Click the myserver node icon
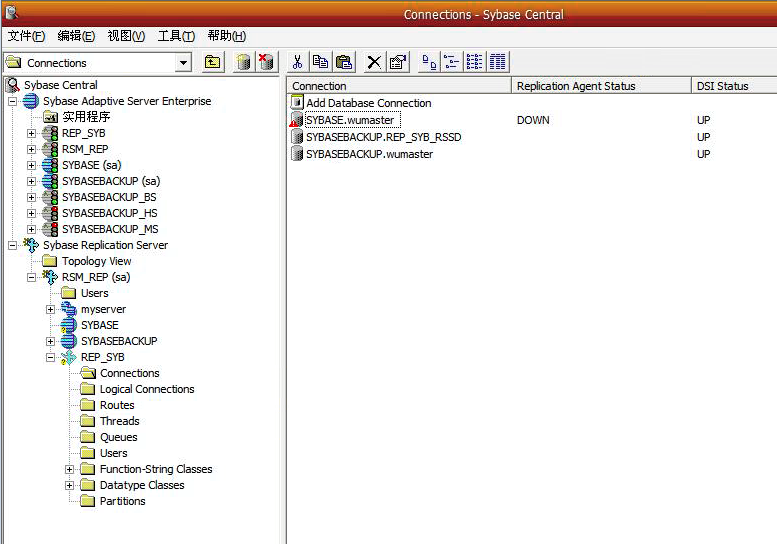Viewport: 777px width, 544px height. 69,309
